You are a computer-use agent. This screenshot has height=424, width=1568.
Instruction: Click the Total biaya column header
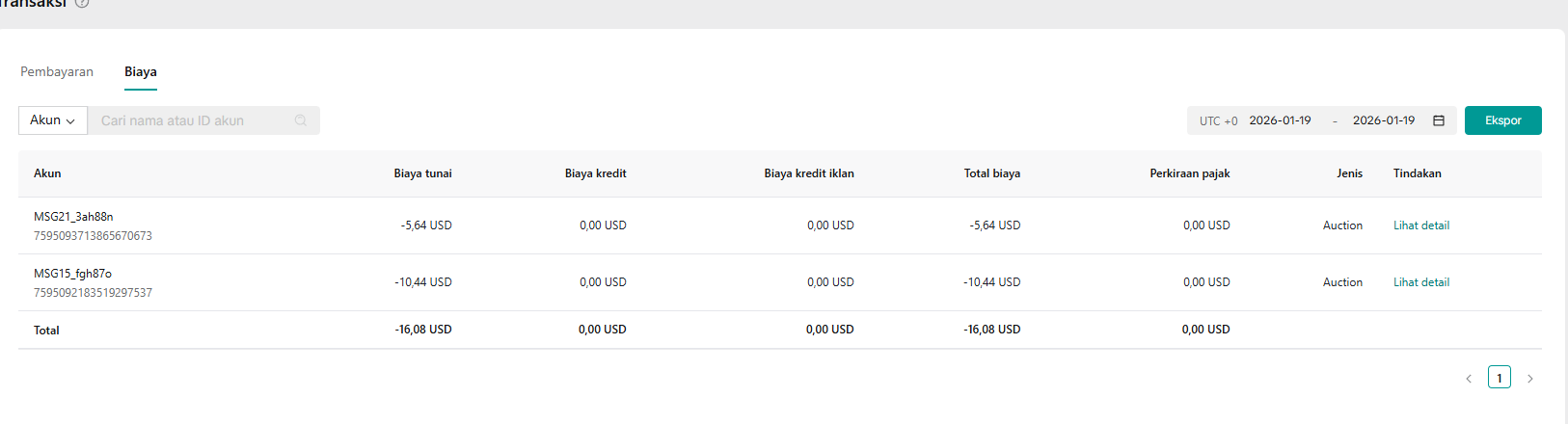pyautogui.click(x=991, y=173)
